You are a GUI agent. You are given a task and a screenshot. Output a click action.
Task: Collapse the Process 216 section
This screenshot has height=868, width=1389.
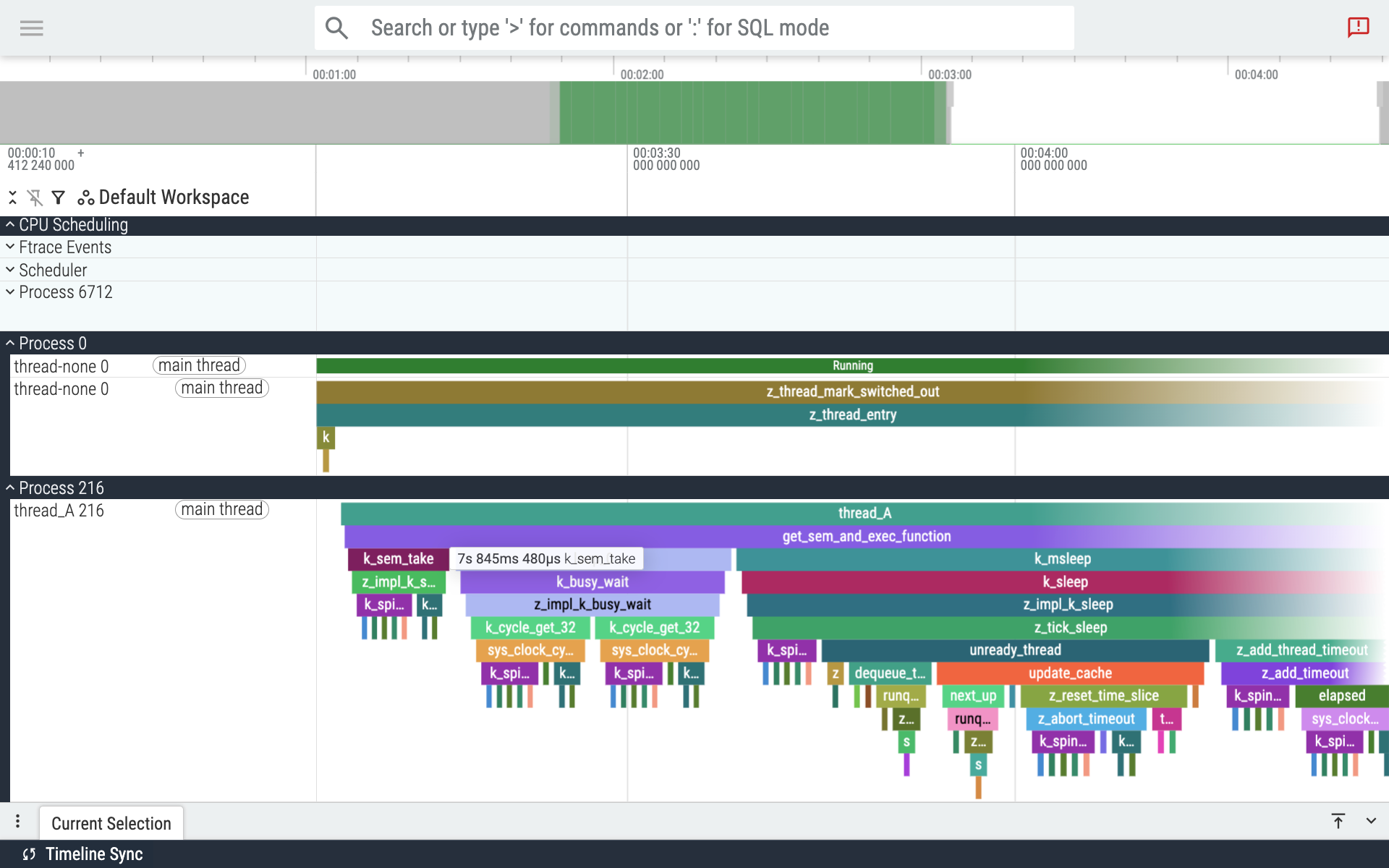coord(9,488)
